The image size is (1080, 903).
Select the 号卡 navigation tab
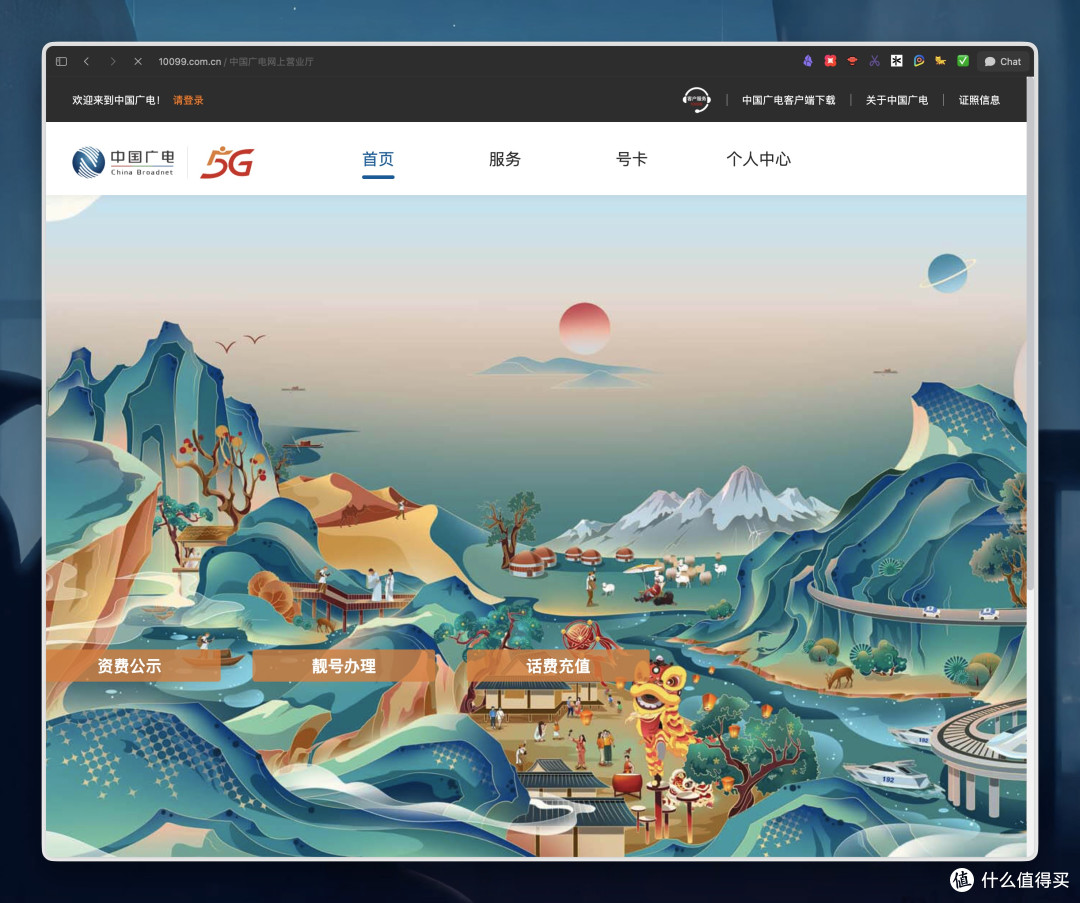click(632, 159)
